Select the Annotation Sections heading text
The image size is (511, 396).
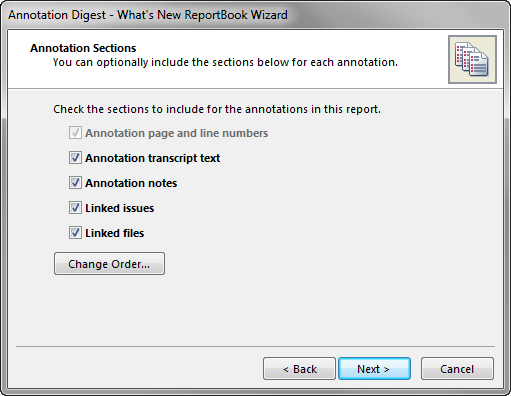pos(83,48)
